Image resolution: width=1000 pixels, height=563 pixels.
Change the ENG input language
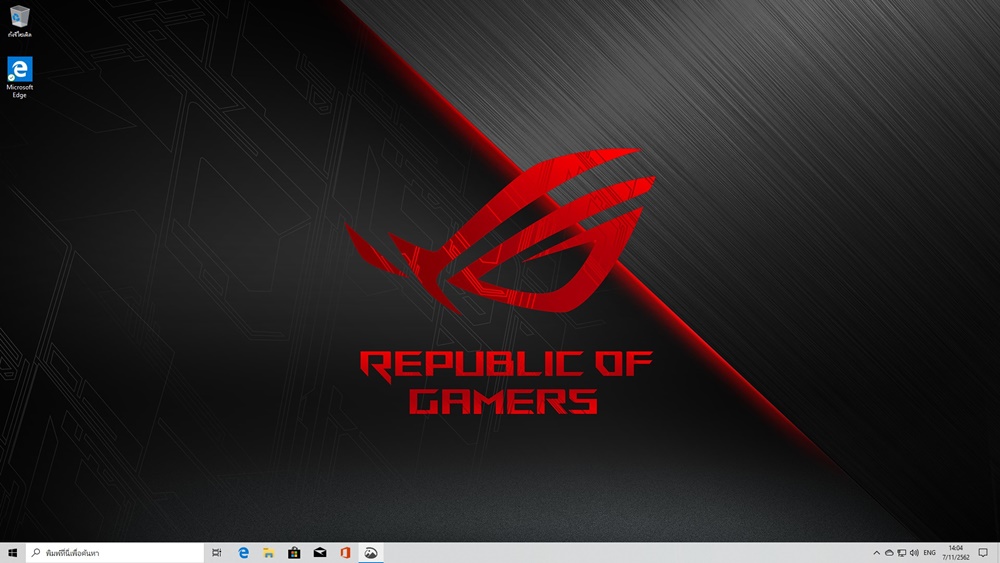click(929, 553)
